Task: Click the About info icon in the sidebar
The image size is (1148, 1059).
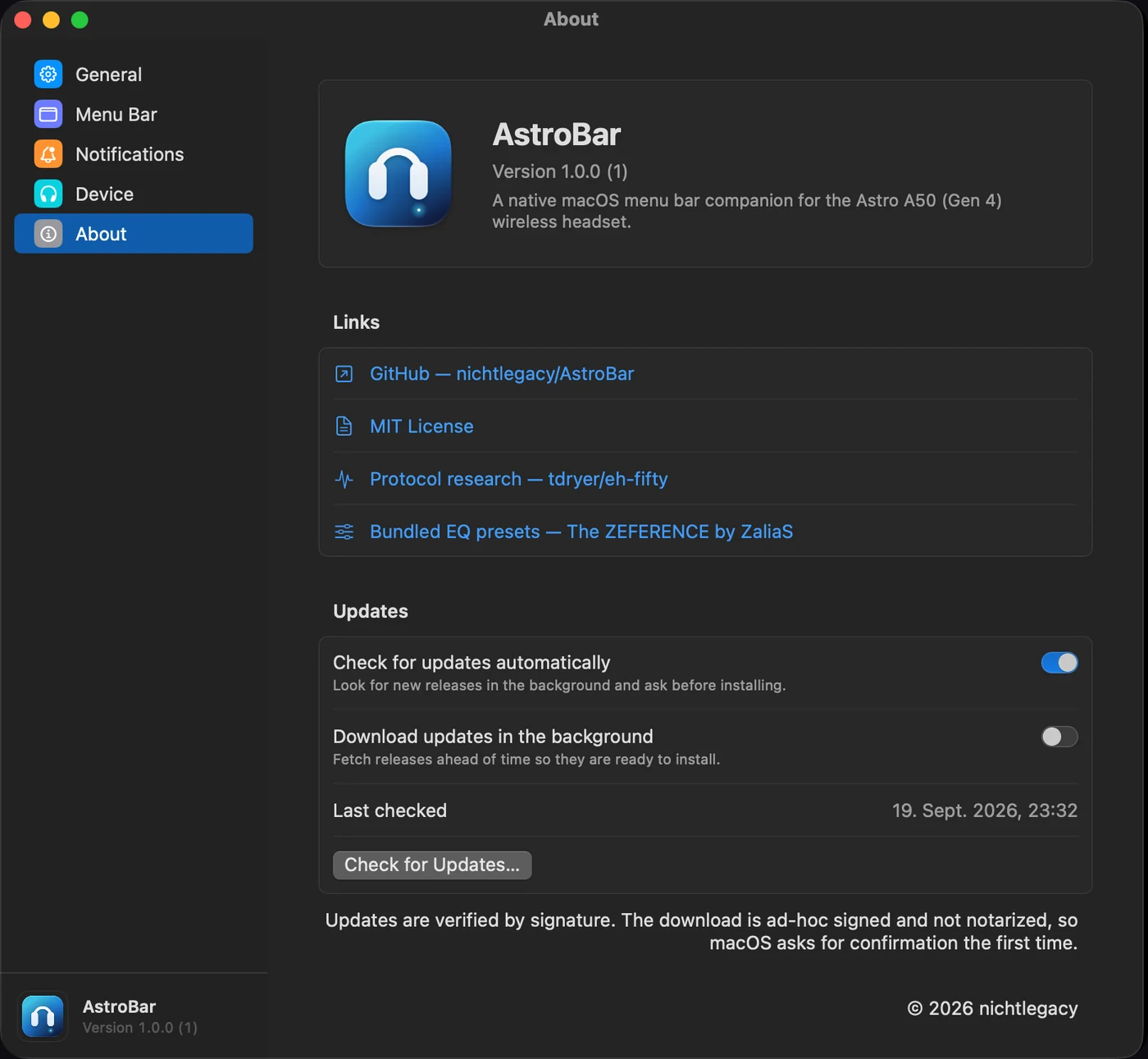Action: (x=48, y=234)
